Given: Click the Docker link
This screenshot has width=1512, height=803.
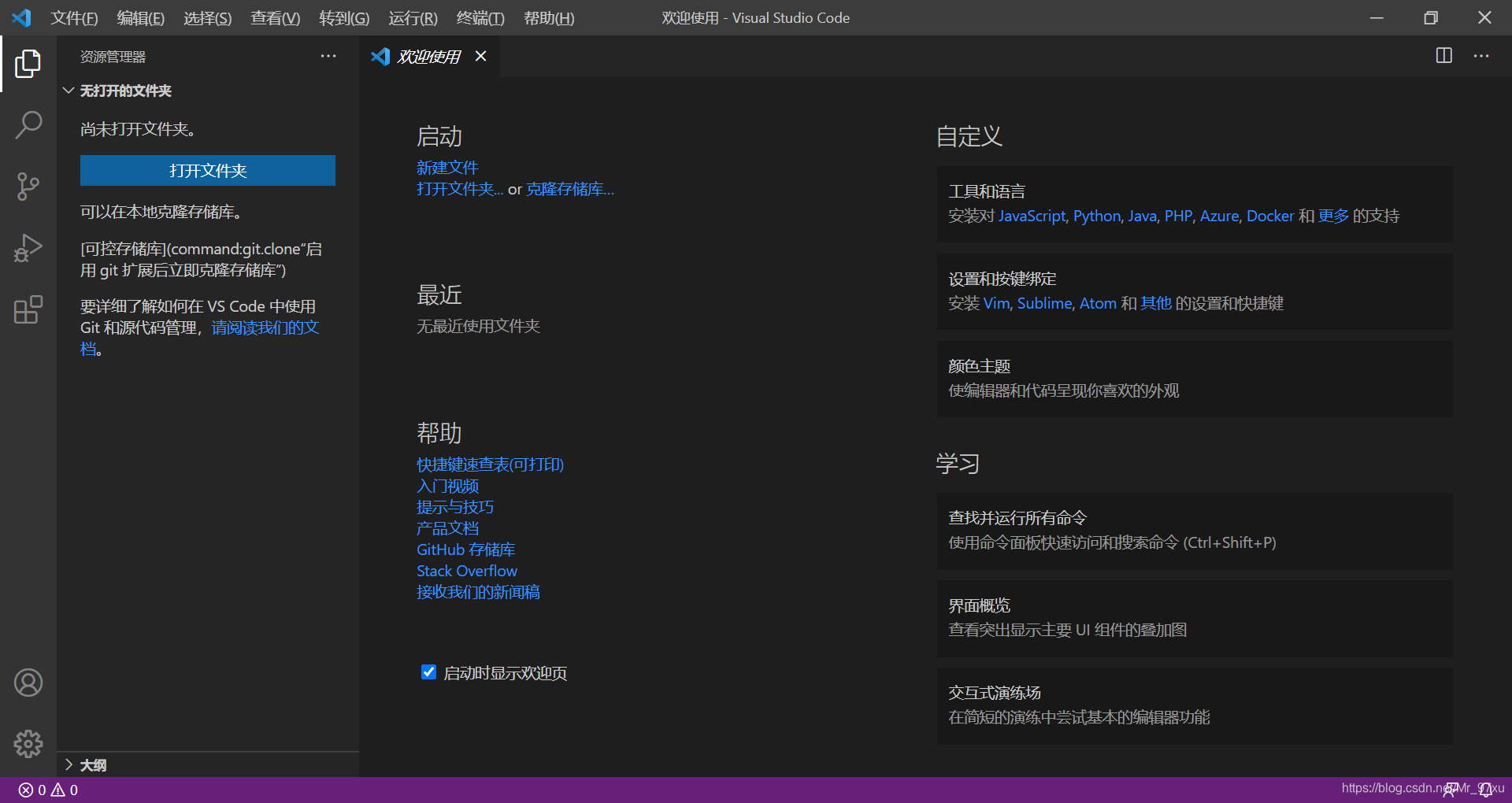Looking at the screenshot, I should (1270, 216).
